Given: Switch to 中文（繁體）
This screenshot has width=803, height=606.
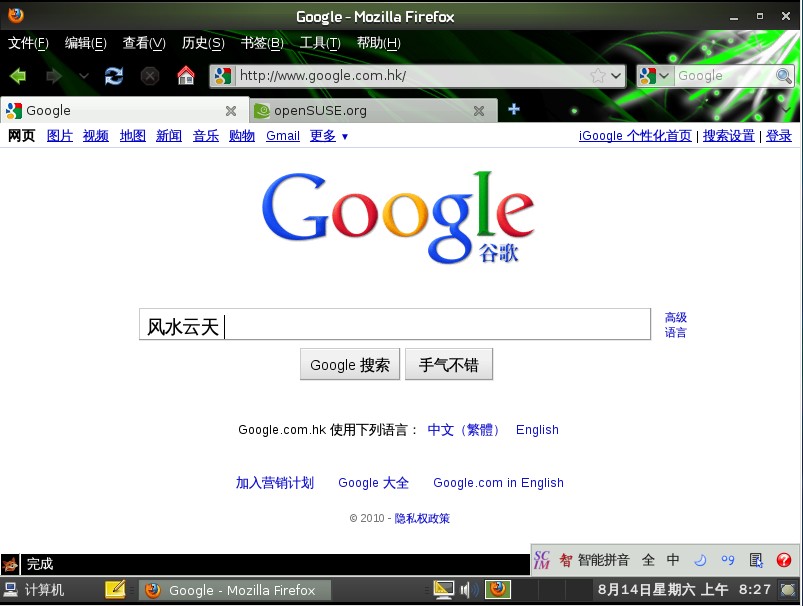Looking at the screenshot, I should click(x=463, y=429).
